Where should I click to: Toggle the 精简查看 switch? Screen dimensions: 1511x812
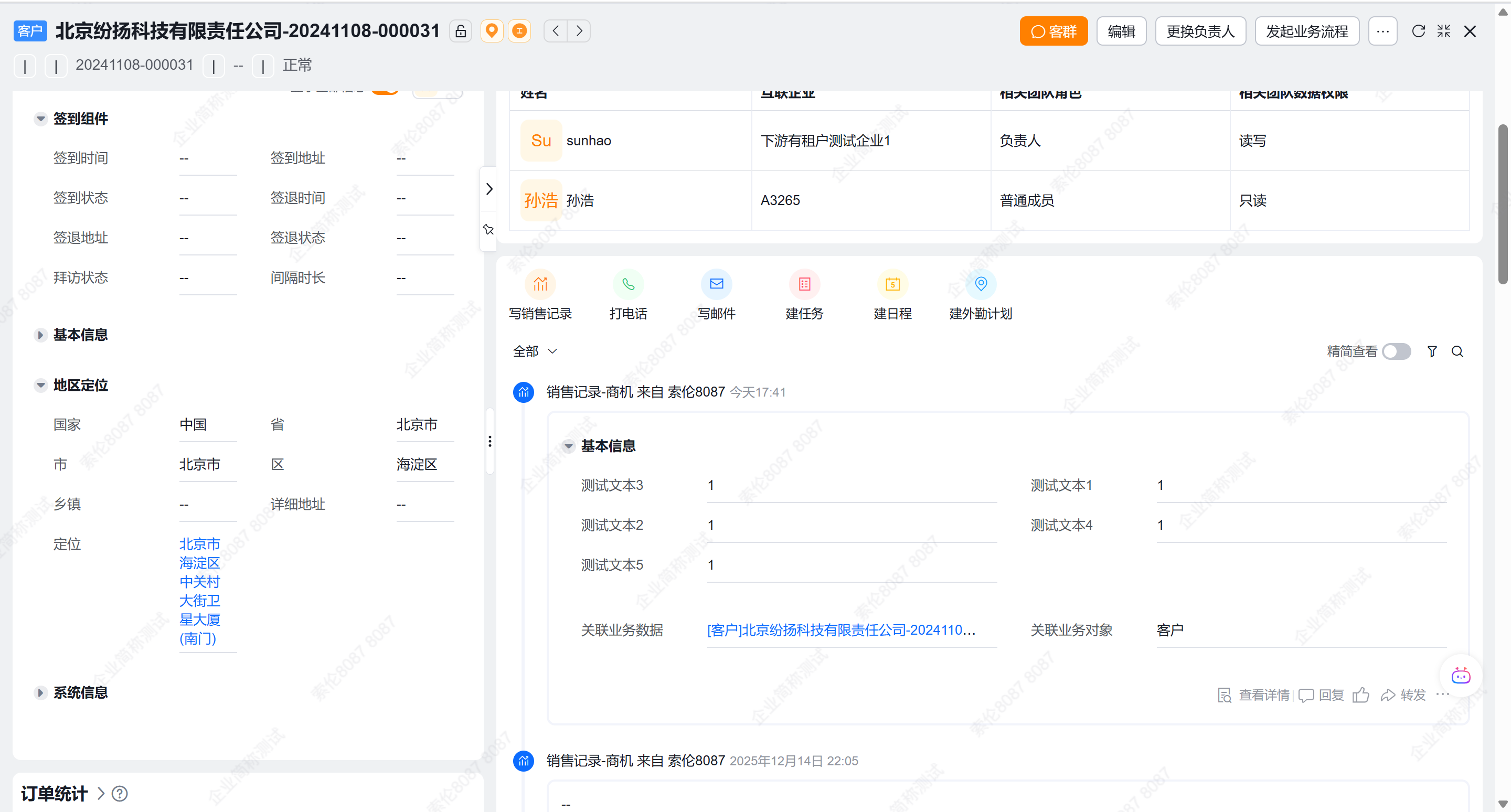pyautogui.click(x=1396, y=351)
